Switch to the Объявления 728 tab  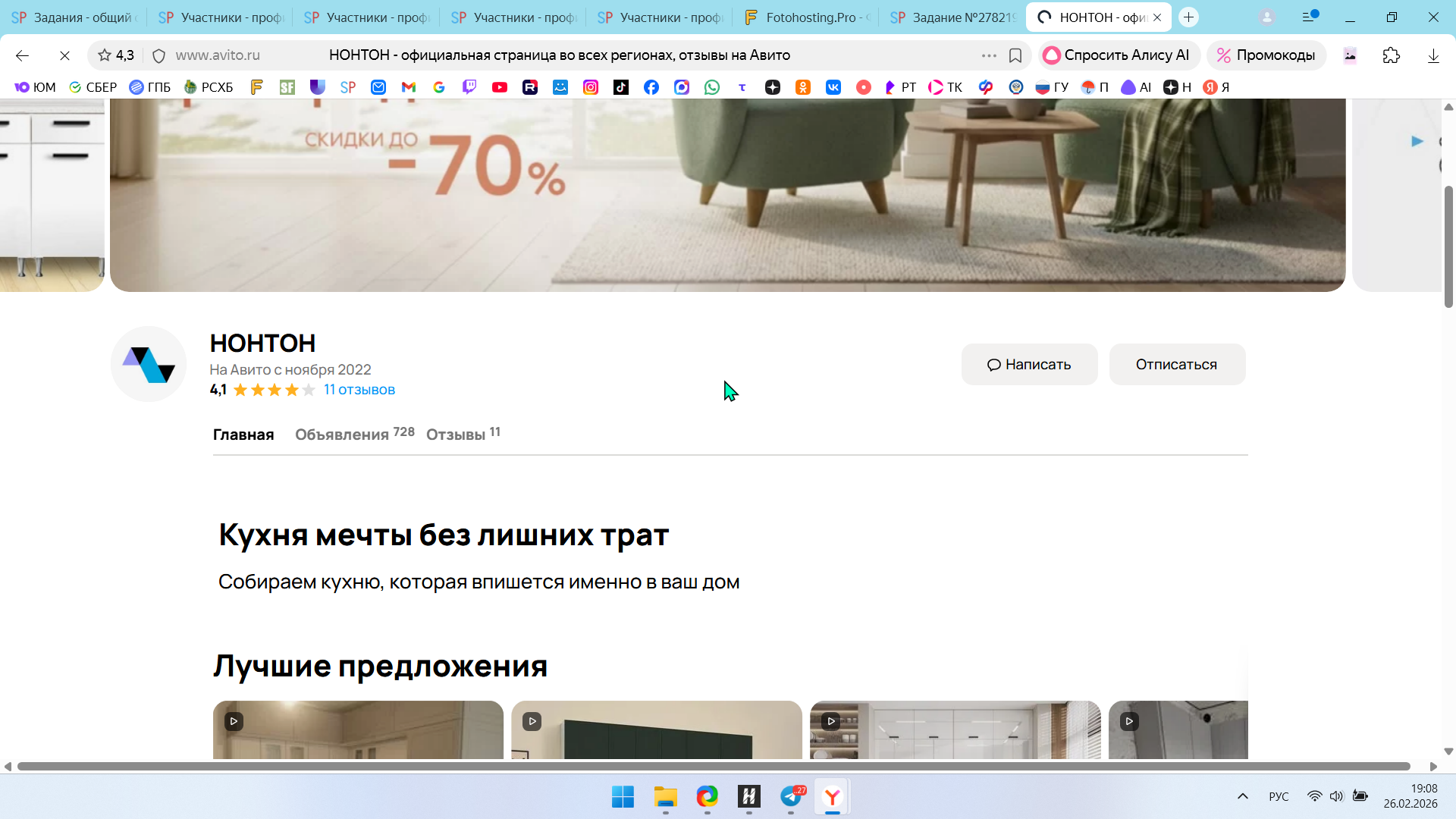pyautogui.click(x=354, y=434)
